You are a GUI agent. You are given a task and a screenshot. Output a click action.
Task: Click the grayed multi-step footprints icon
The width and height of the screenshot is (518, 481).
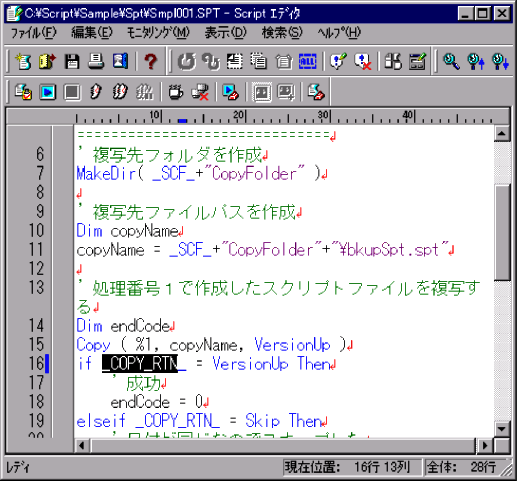144,92
